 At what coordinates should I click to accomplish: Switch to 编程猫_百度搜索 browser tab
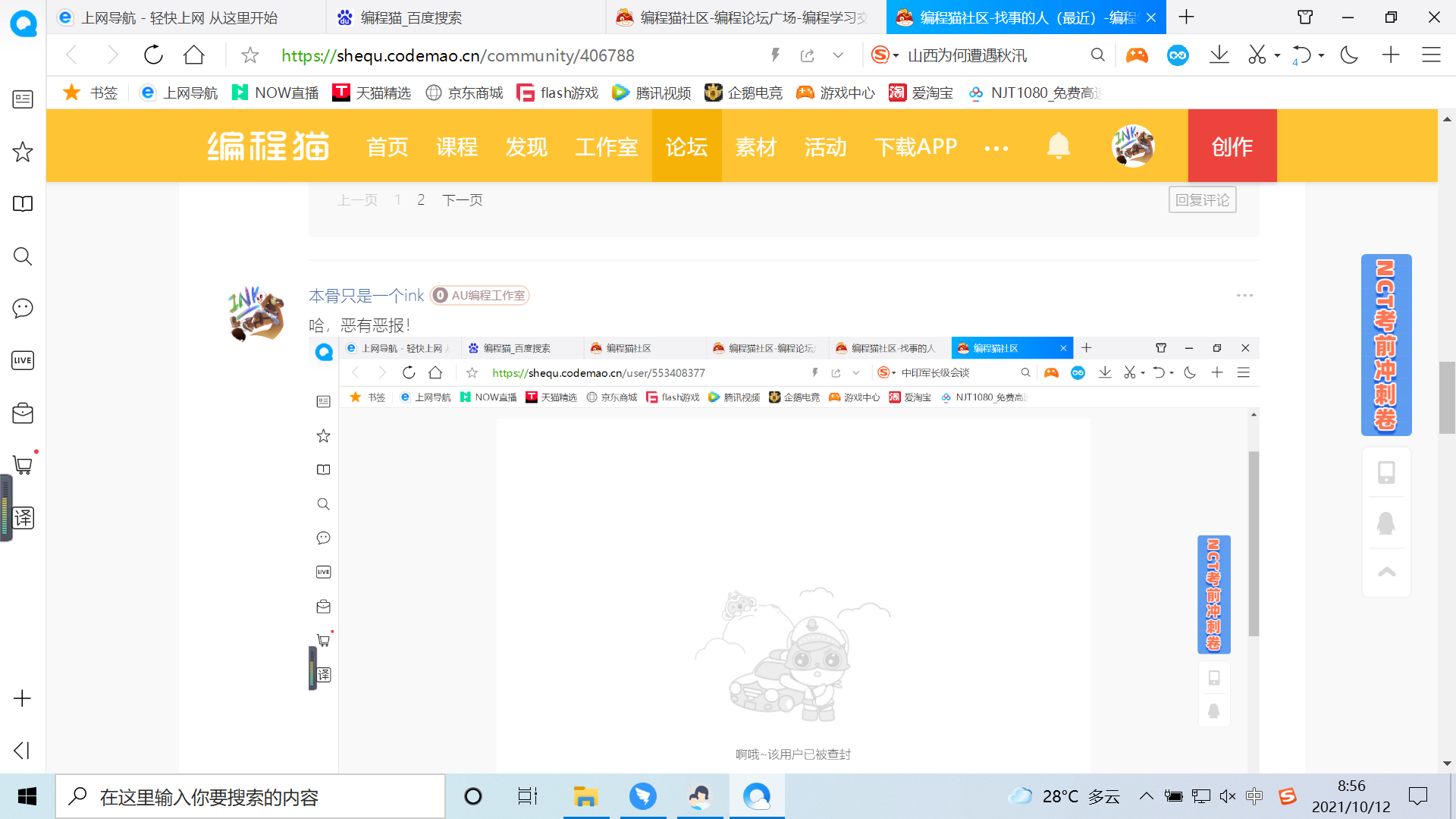pos(466,17)
